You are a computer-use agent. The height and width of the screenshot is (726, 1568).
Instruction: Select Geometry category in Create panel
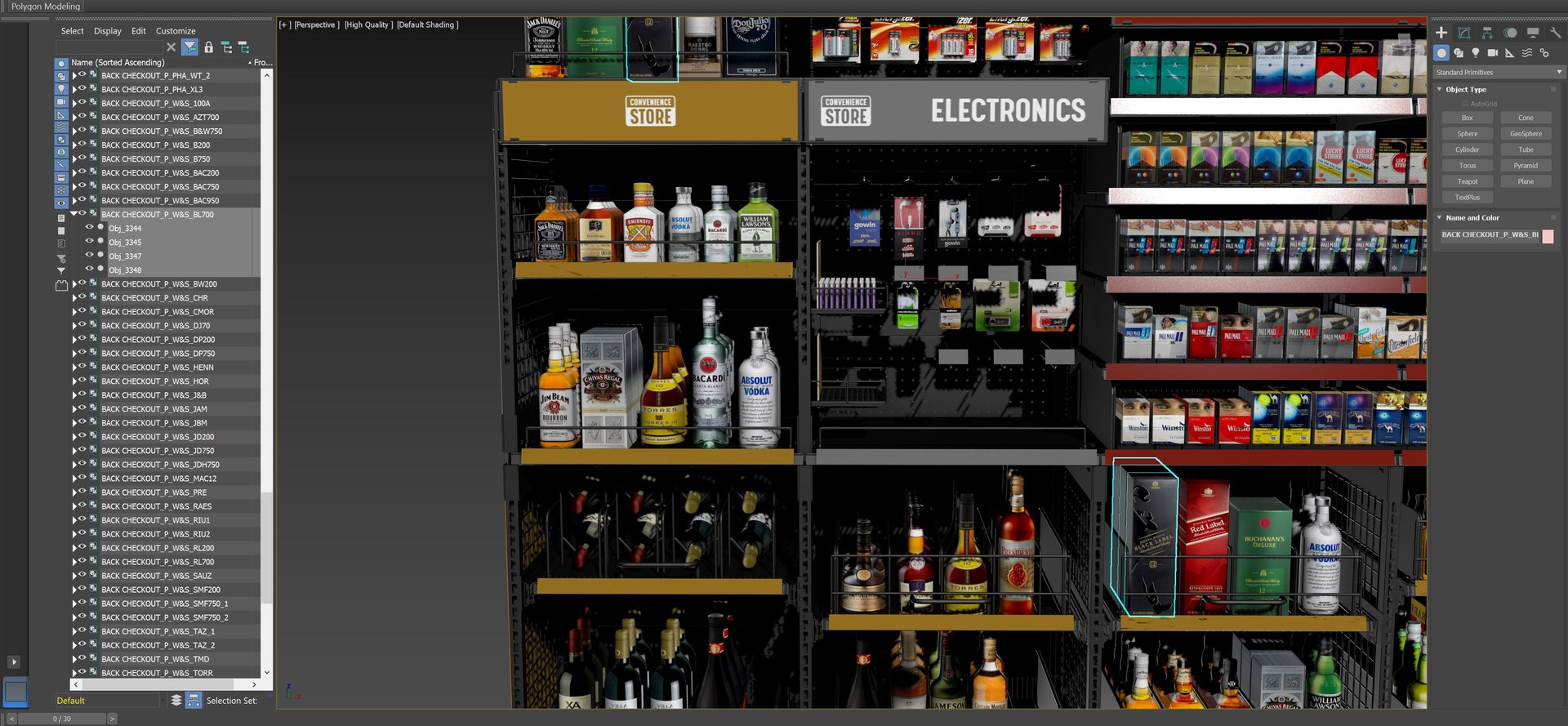(1441, 53)
